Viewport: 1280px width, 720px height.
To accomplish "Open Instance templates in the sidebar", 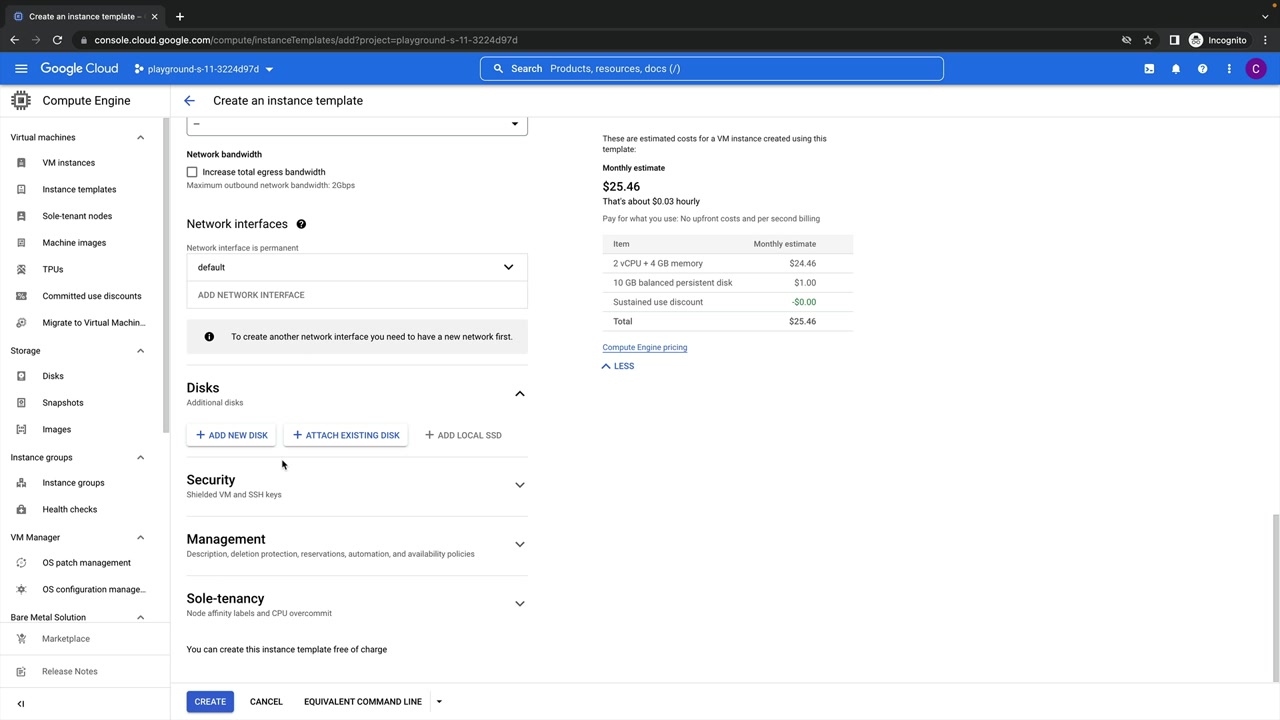I will point(79,189).
